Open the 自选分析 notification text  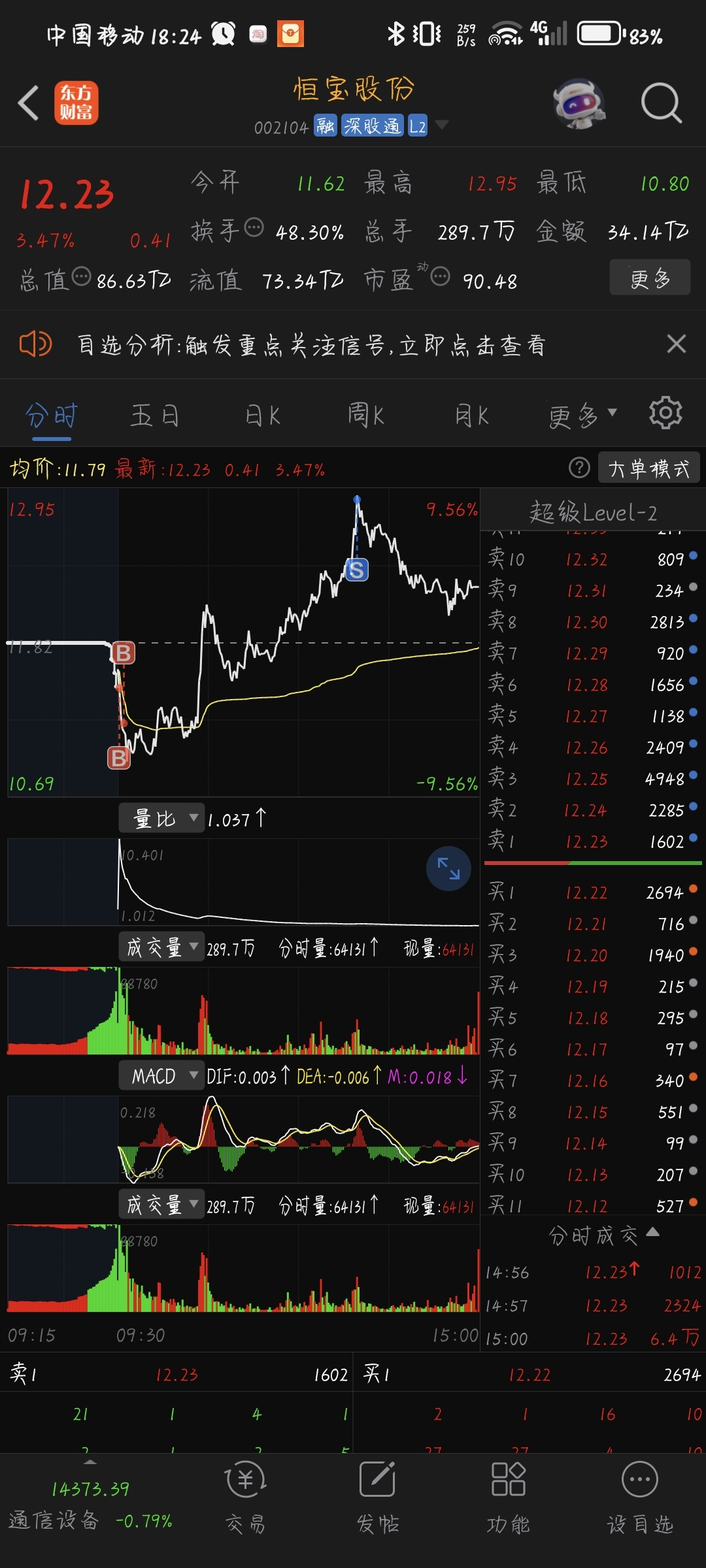[x=311, y=344]
